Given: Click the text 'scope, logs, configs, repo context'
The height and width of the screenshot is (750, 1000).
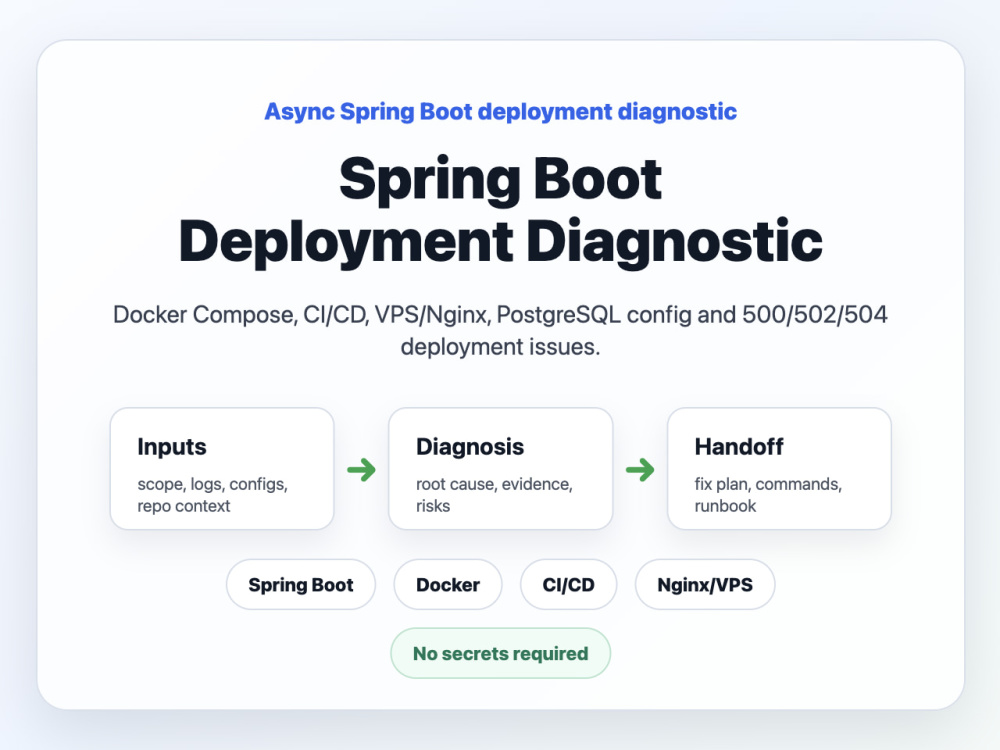Looking at the screenshot, I should (212, 495).
